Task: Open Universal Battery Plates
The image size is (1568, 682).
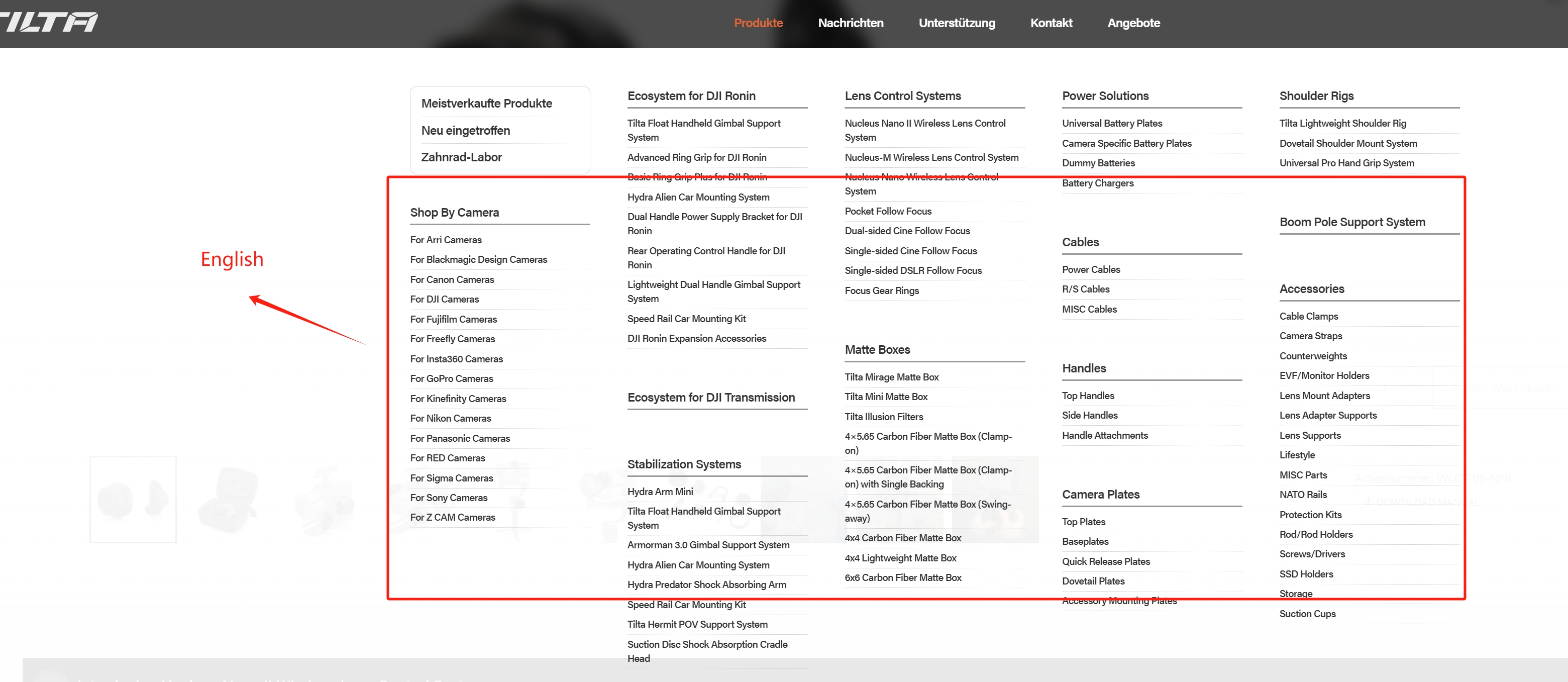Action: tap(1111, 123)
